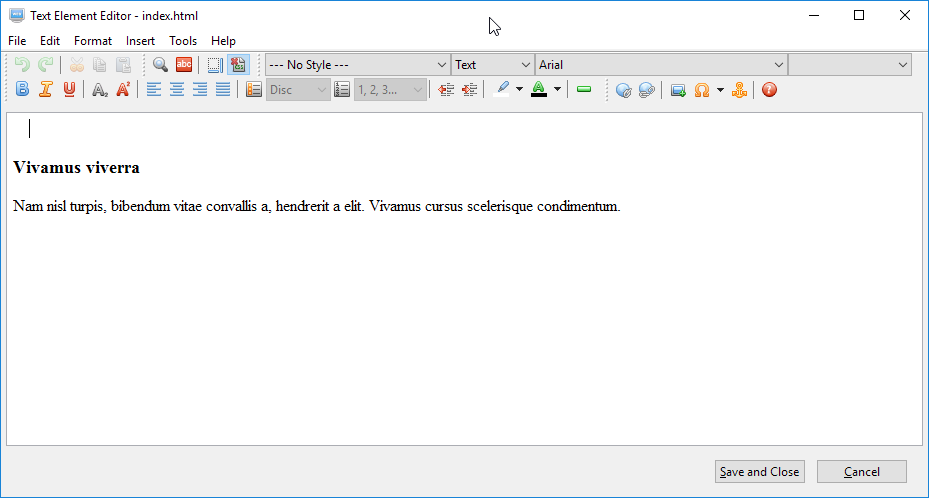This screenshot has height=498, width=929.
Task: Insert an anchor
Action: 739,90
